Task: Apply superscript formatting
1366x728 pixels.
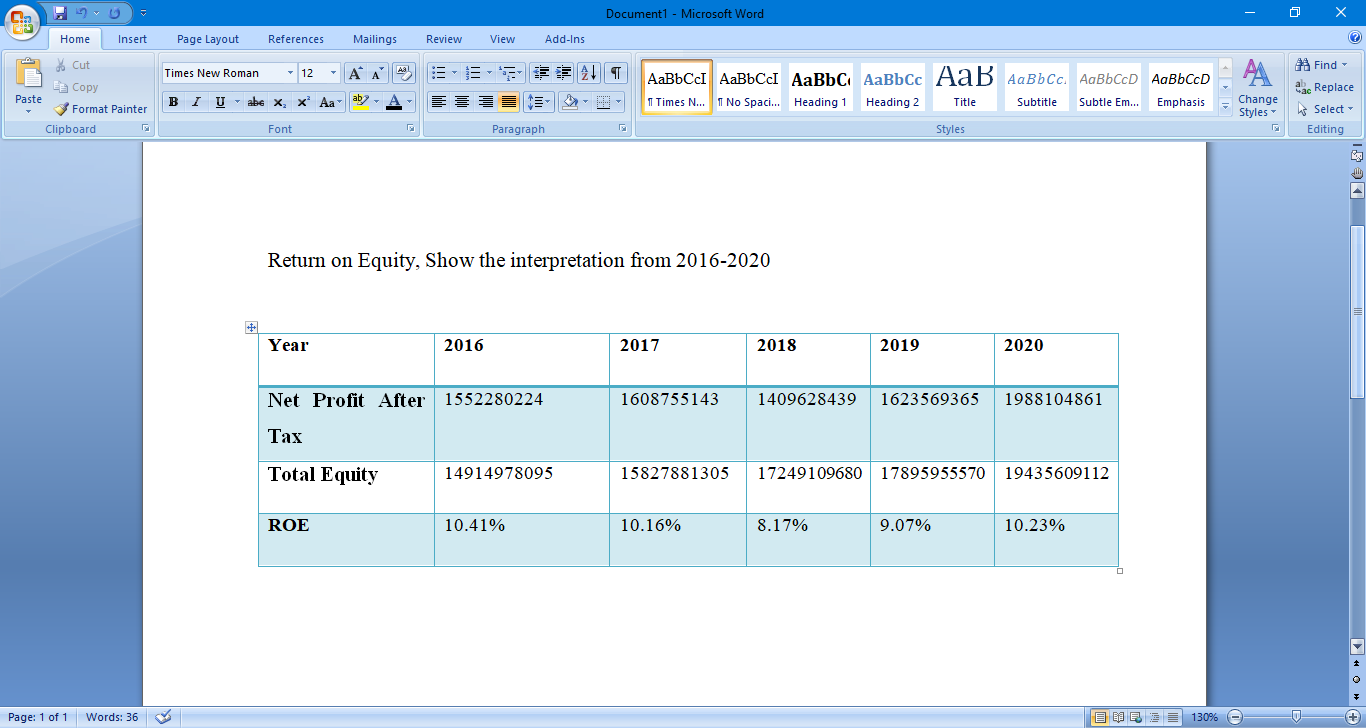Action: tap(303, 102)
